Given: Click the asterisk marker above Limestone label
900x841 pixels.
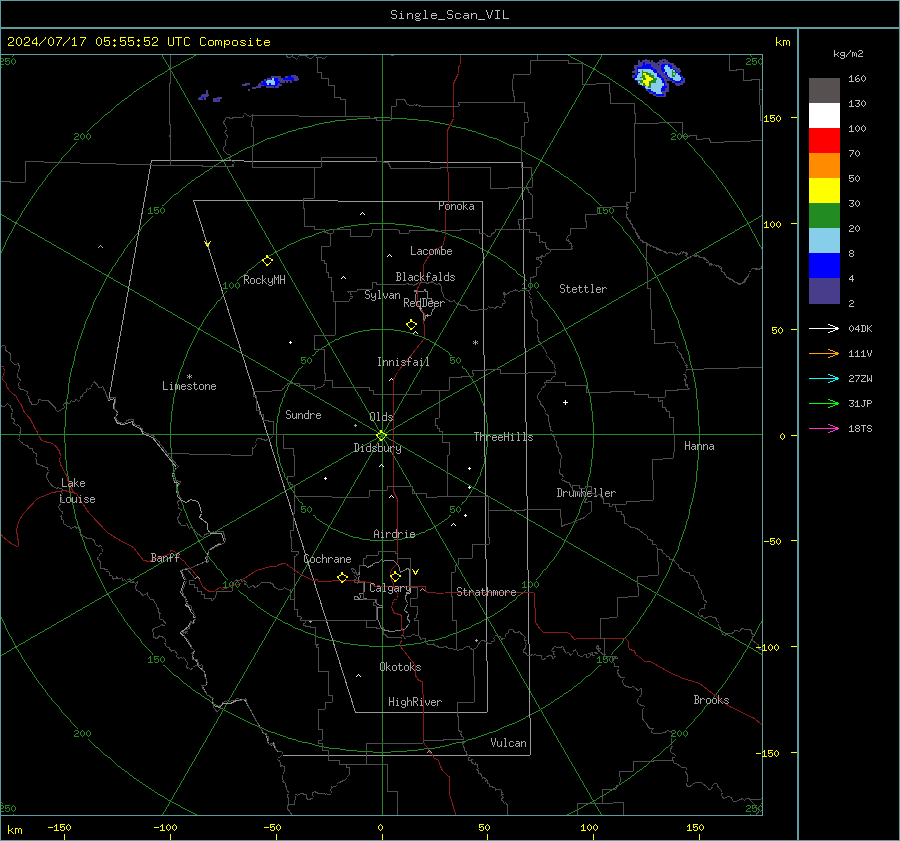Looking at the screenshot, I should pyautogui.click(x=189, y=377).
